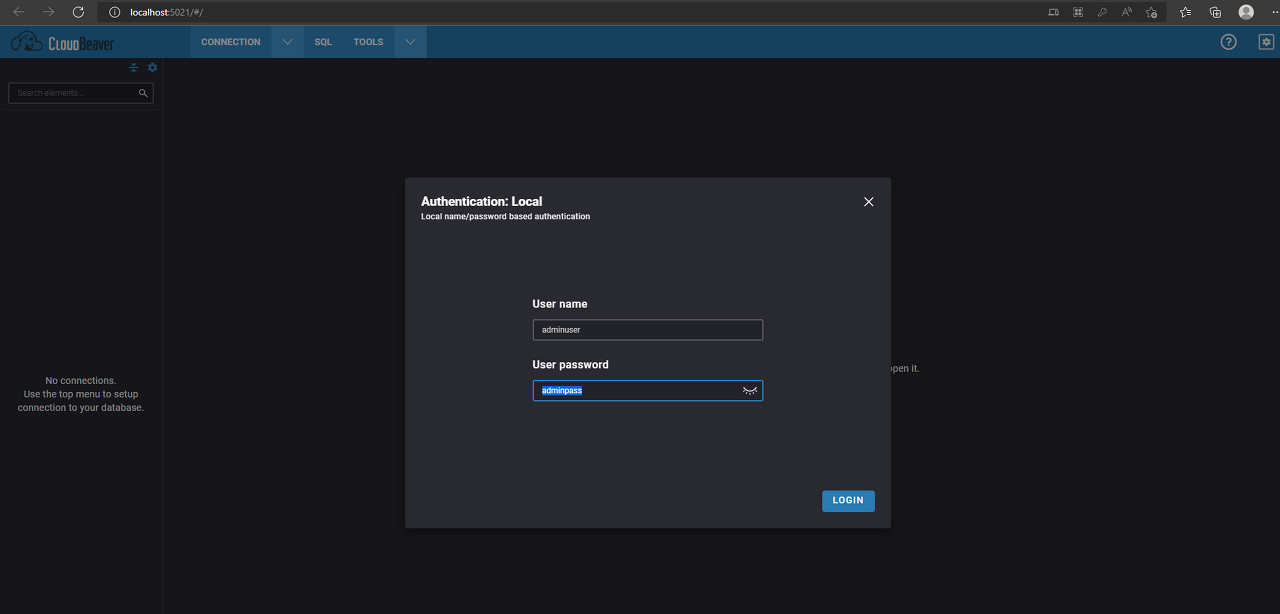
Task: Expand the TOOLS dropdown arrow
Action: coord(410,41)
